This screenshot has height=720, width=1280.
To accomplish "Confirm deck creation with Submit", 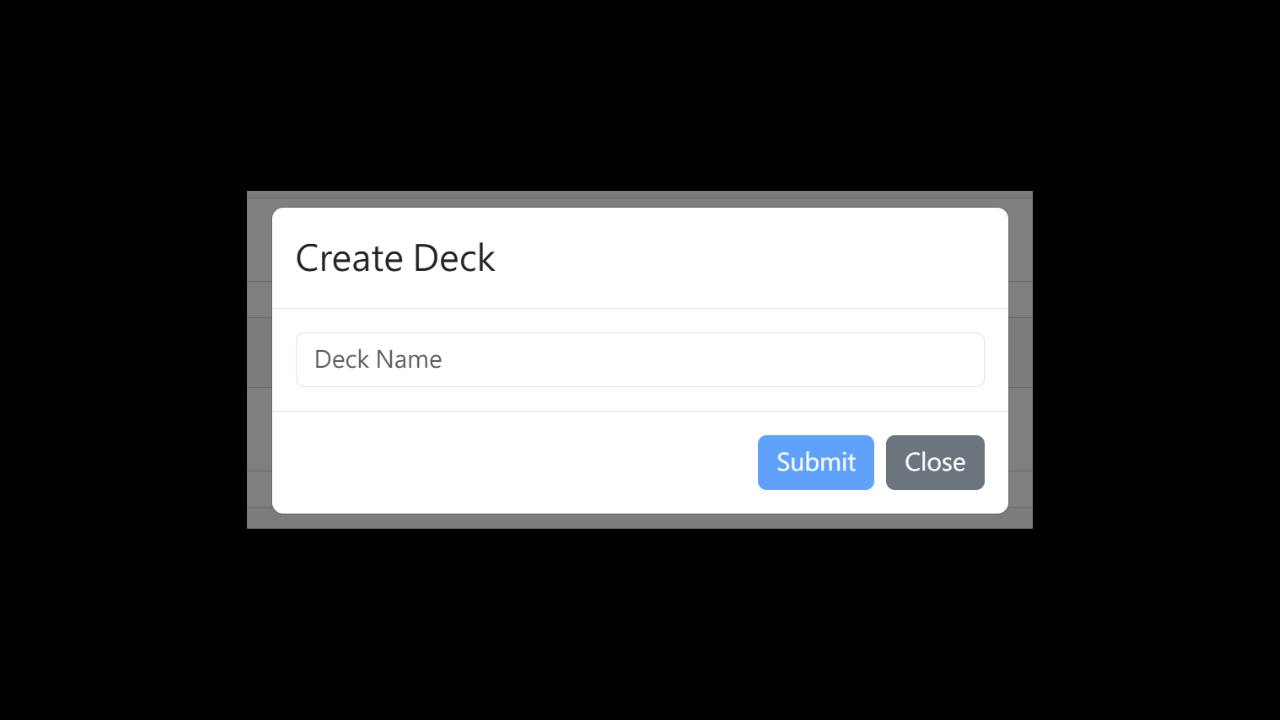I will 815,462.
